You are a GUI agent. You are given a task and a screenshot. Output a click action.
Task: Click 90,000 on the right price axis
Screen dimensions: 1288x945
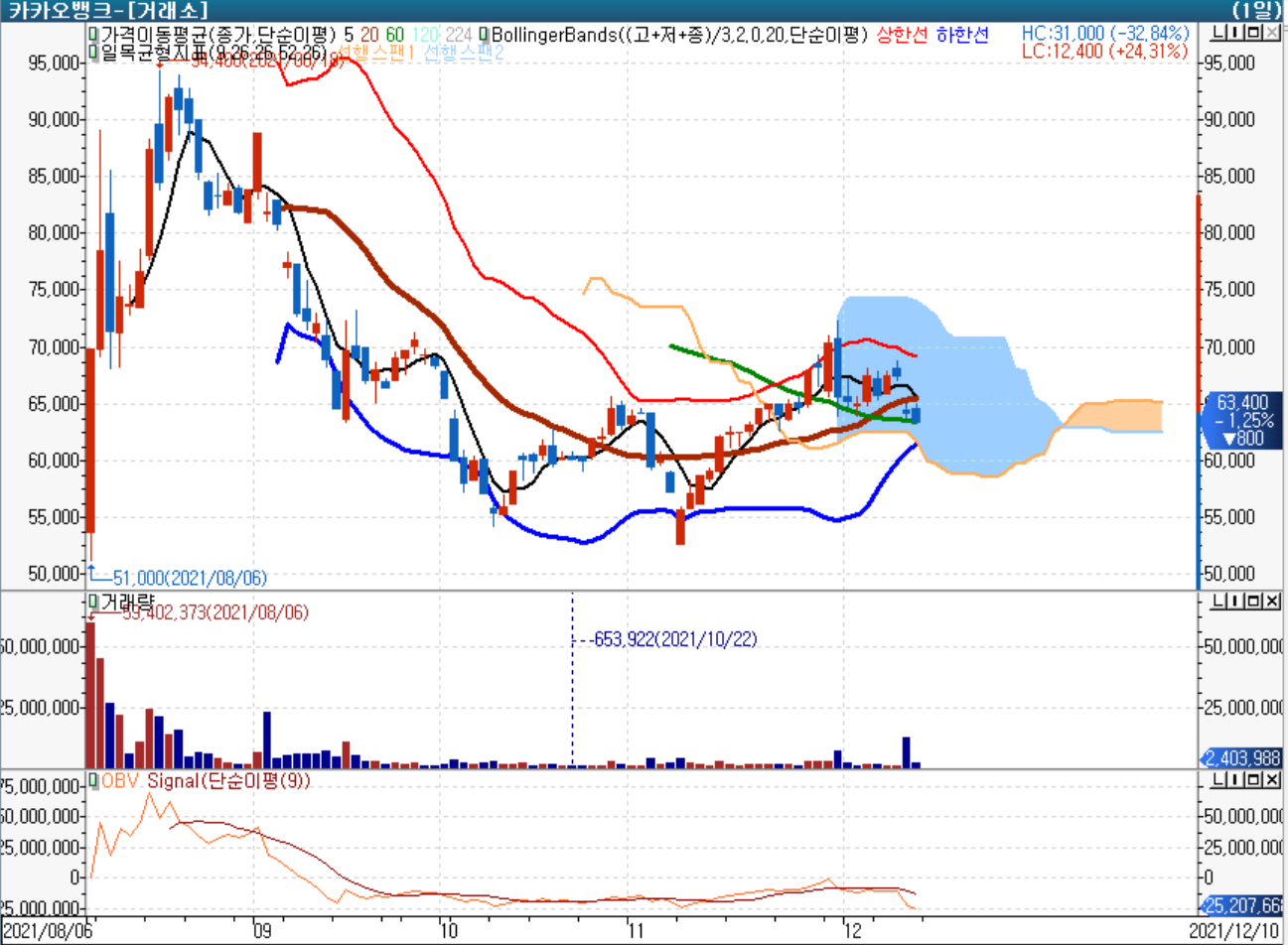tap(1228, 119)
